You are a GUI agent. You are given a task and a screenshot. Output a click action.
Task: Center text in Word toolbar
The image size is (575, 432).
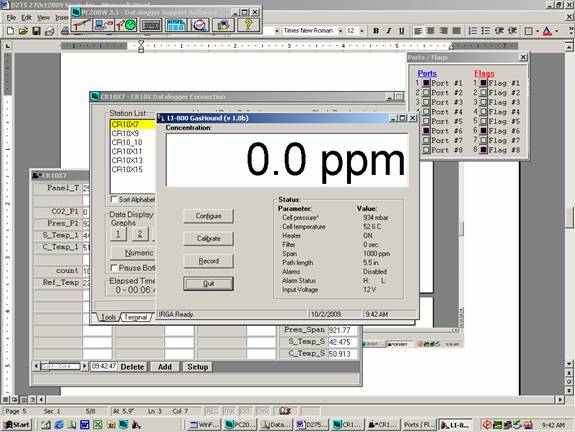tap(431, 31)
